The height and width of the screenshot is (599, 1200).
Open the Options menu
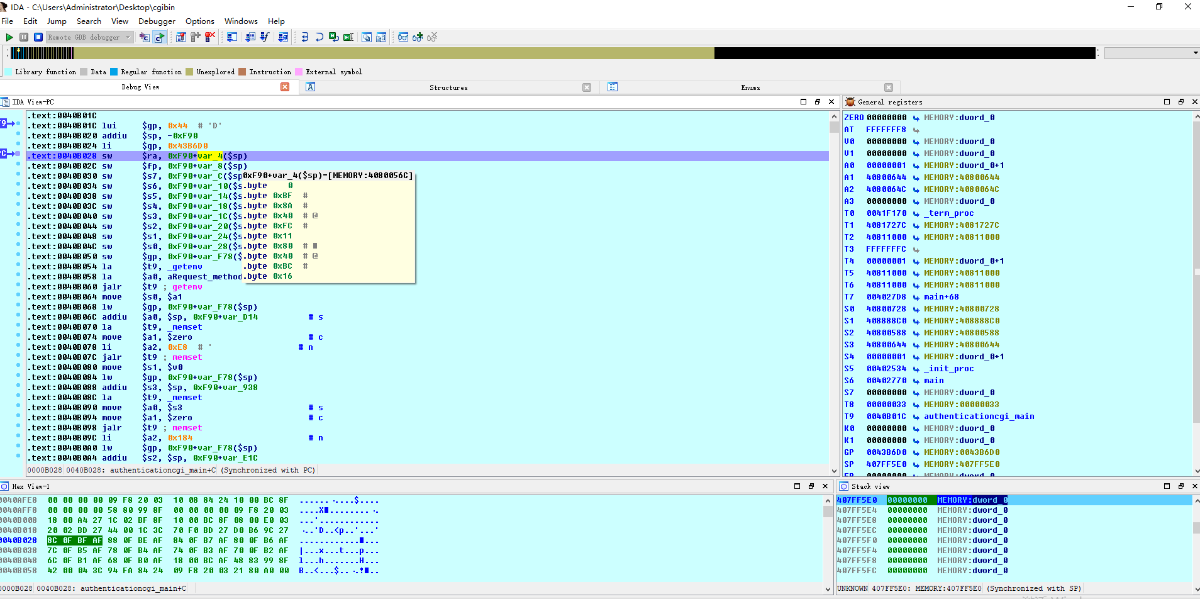200,21
